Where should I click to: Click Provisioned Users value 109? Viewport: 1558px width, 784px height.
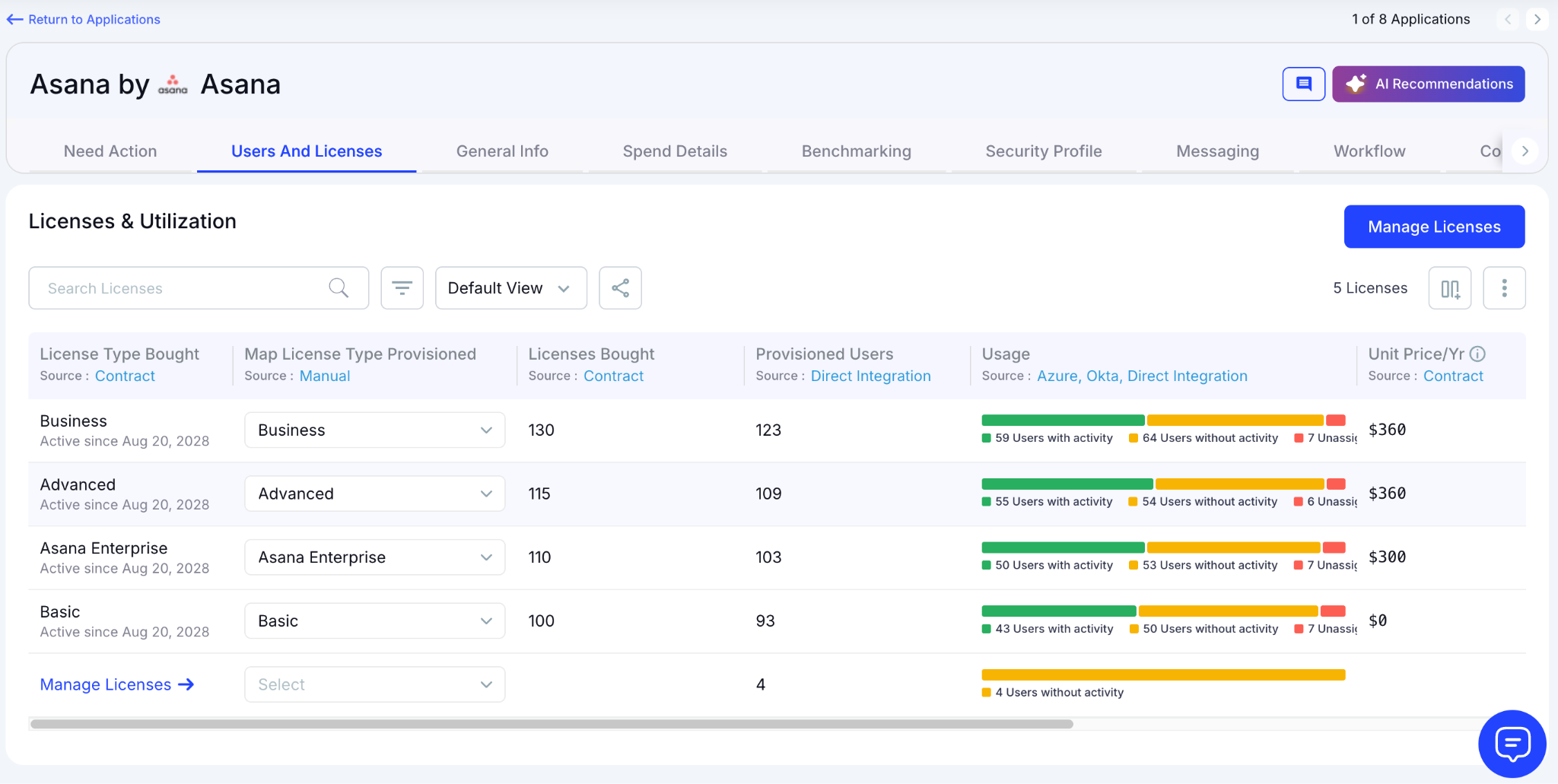click(x=768, y=494)
